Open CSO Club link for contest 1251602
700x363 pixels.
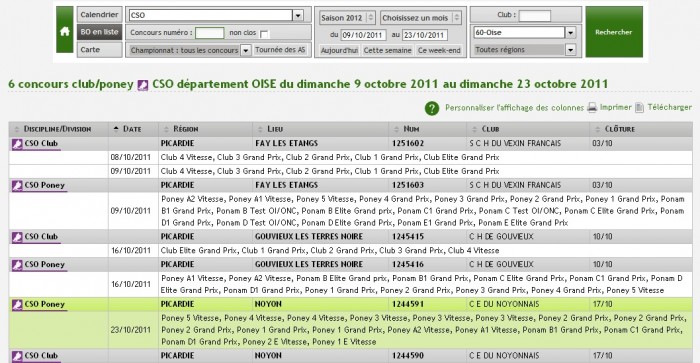pyautogui.click(x=42, y=144)
